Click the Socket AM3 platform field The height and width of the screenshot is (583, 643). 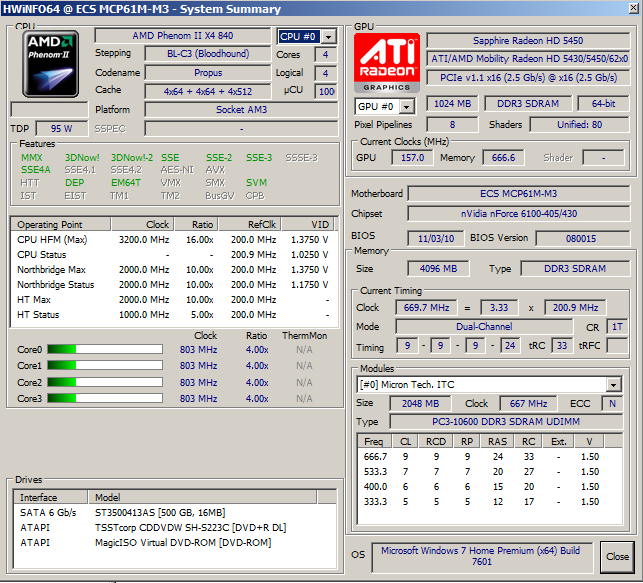click(x=242, y=109)
